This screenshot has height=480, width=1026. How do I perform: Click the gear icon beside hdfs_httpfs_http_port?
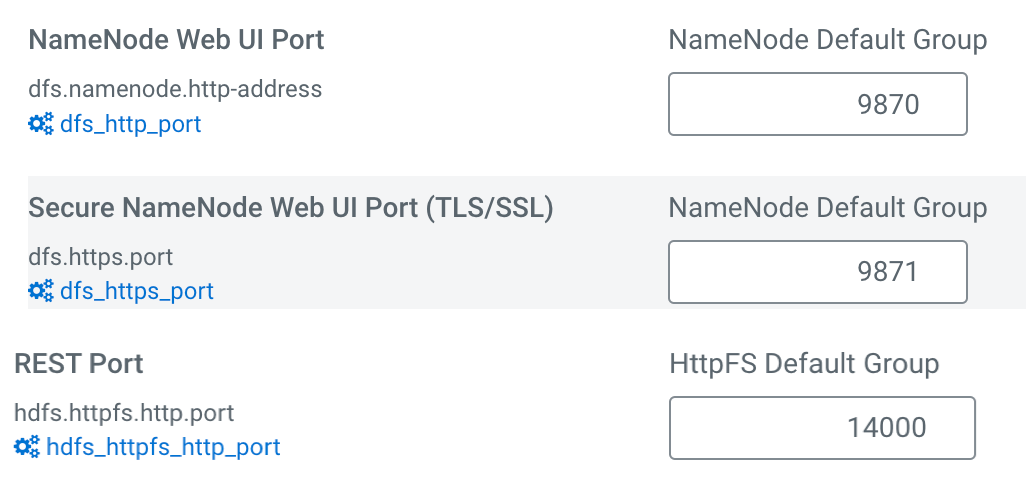[27, 447]
